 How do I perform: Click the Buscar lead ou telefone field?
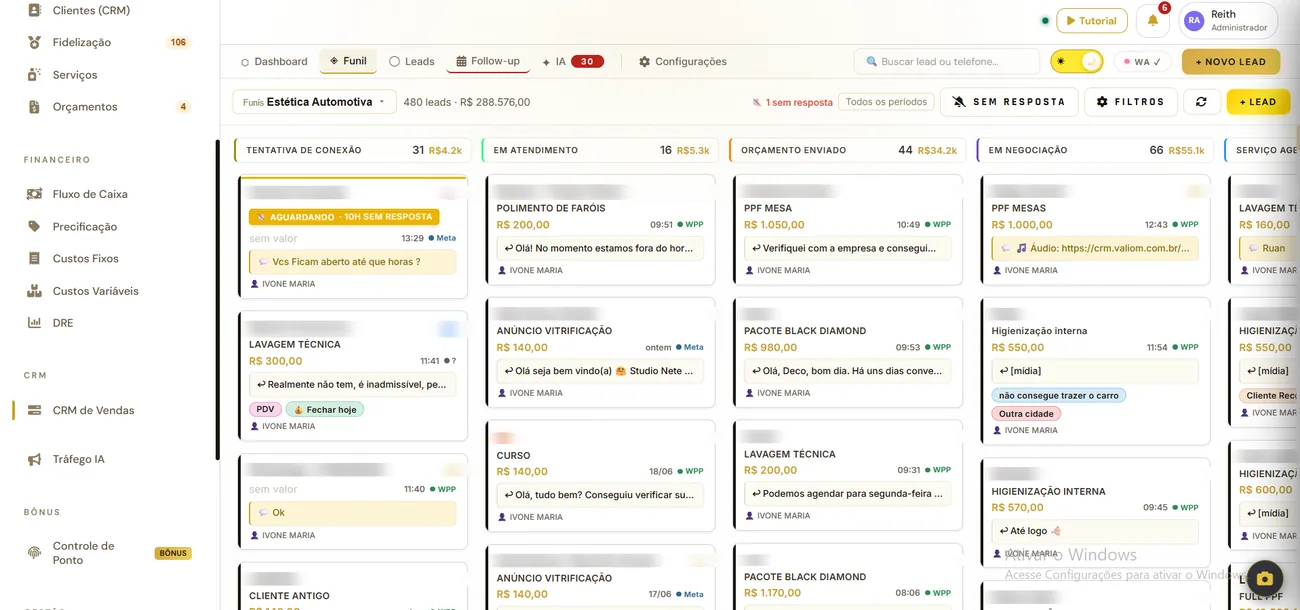coord(947,61)
